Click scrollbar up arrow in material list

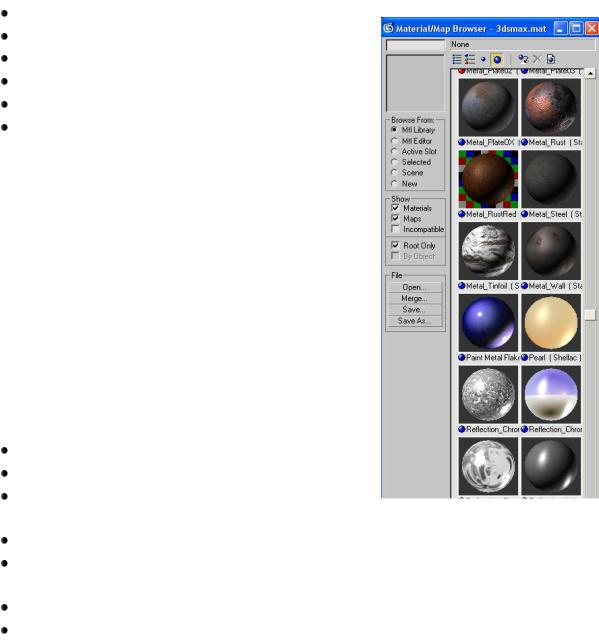[x=590, y=73]
